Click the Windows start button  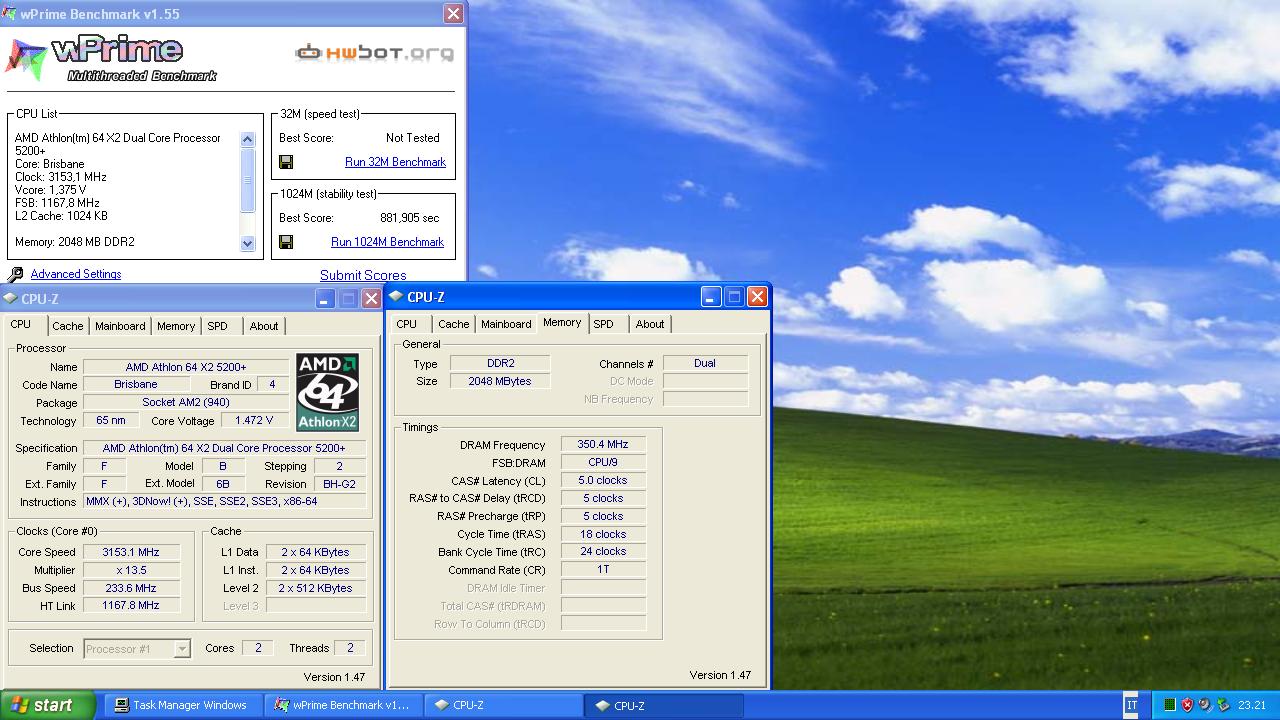tap(48, 705)
